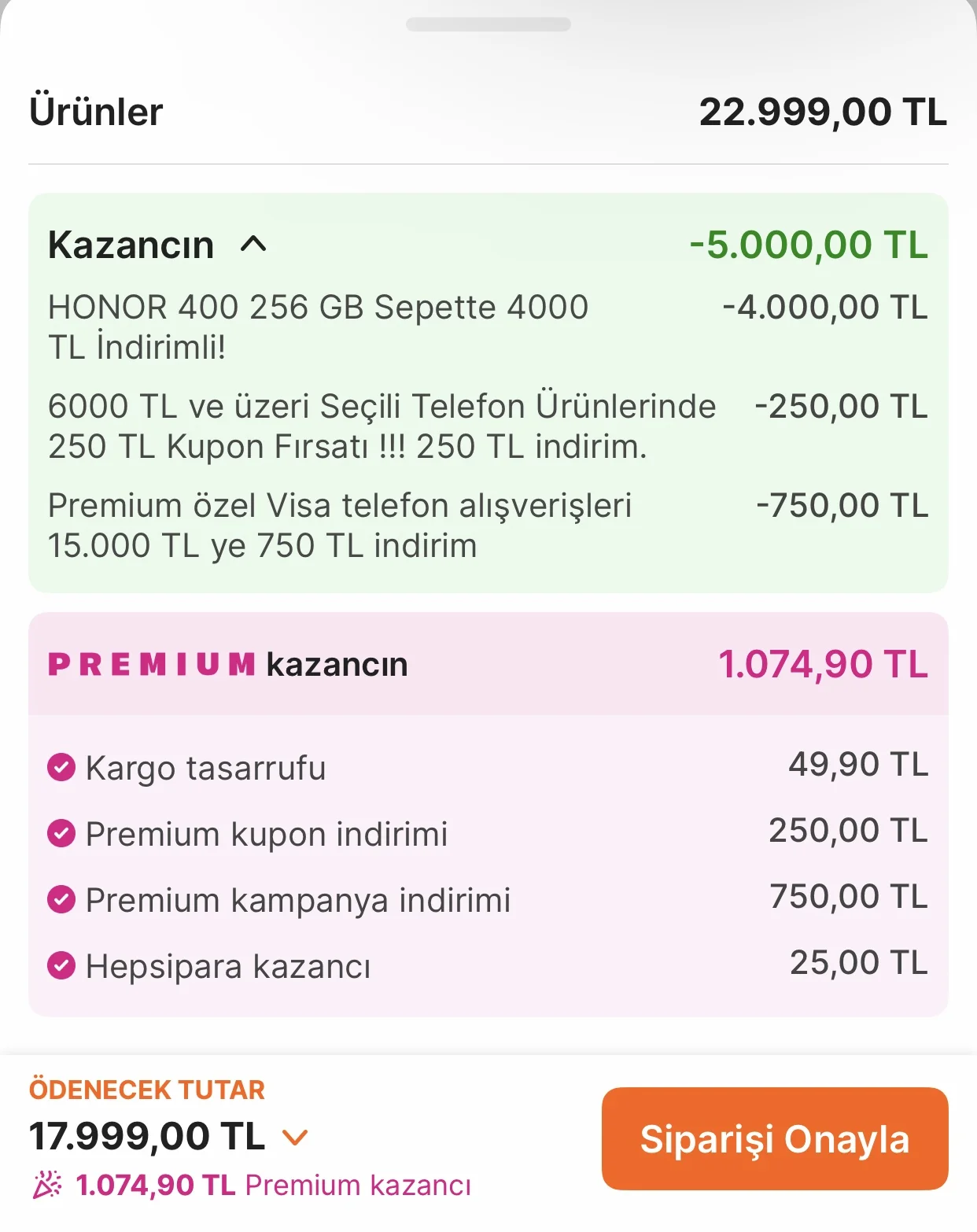Viewport: 977px width, 1232px height.
Task: Tap the ÖDENECEK TUTAR label
Action: pyautogui.click(x=147, y=1090)
